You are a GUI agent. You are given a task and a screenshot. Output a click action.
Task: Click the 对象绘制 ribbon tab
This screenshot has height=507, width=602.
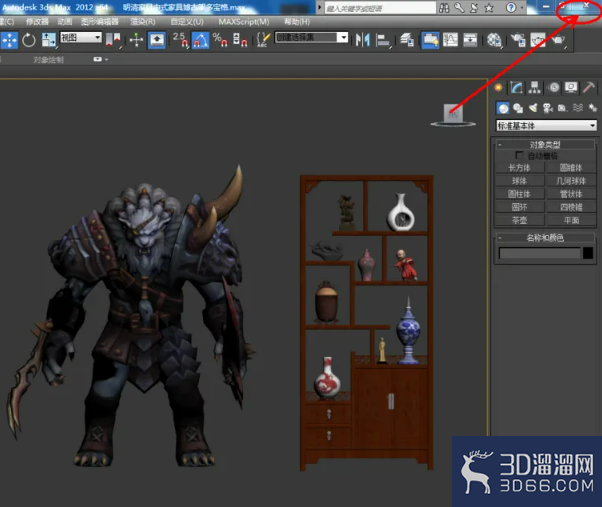click(x=48, y=59)
